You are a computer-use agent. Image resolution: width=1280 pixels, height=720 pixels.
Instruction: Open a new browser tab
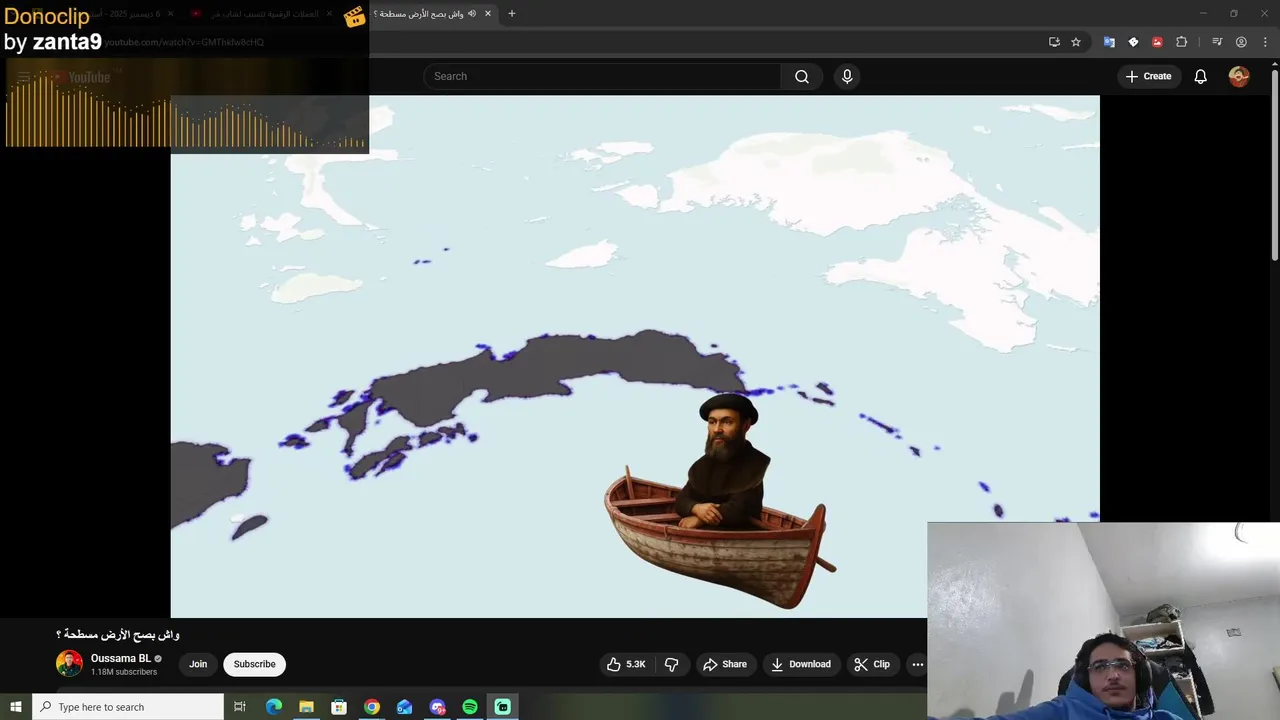coord(512,14)
